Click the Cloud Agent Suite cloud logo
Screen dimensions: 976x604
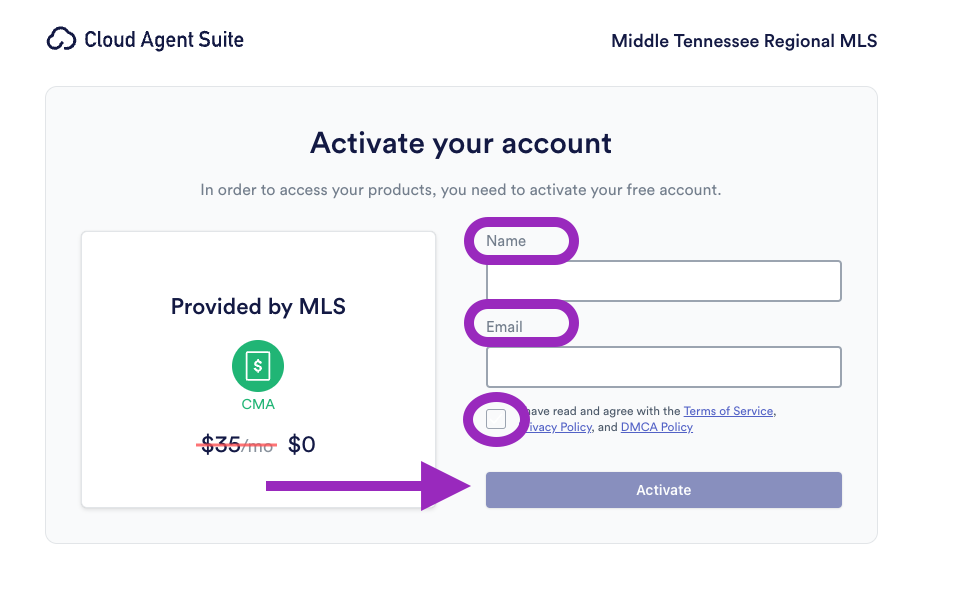[x=62, y=40]
